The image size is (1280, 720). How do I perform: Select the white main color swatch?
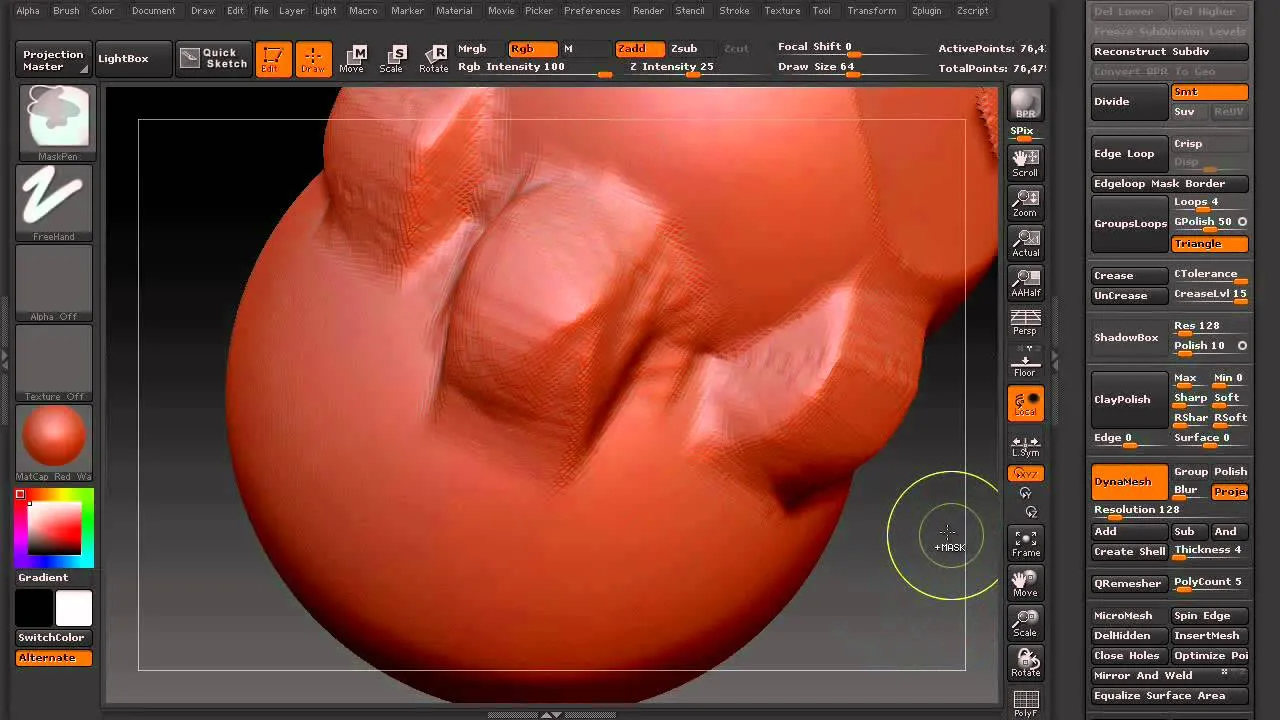(73, 608)
